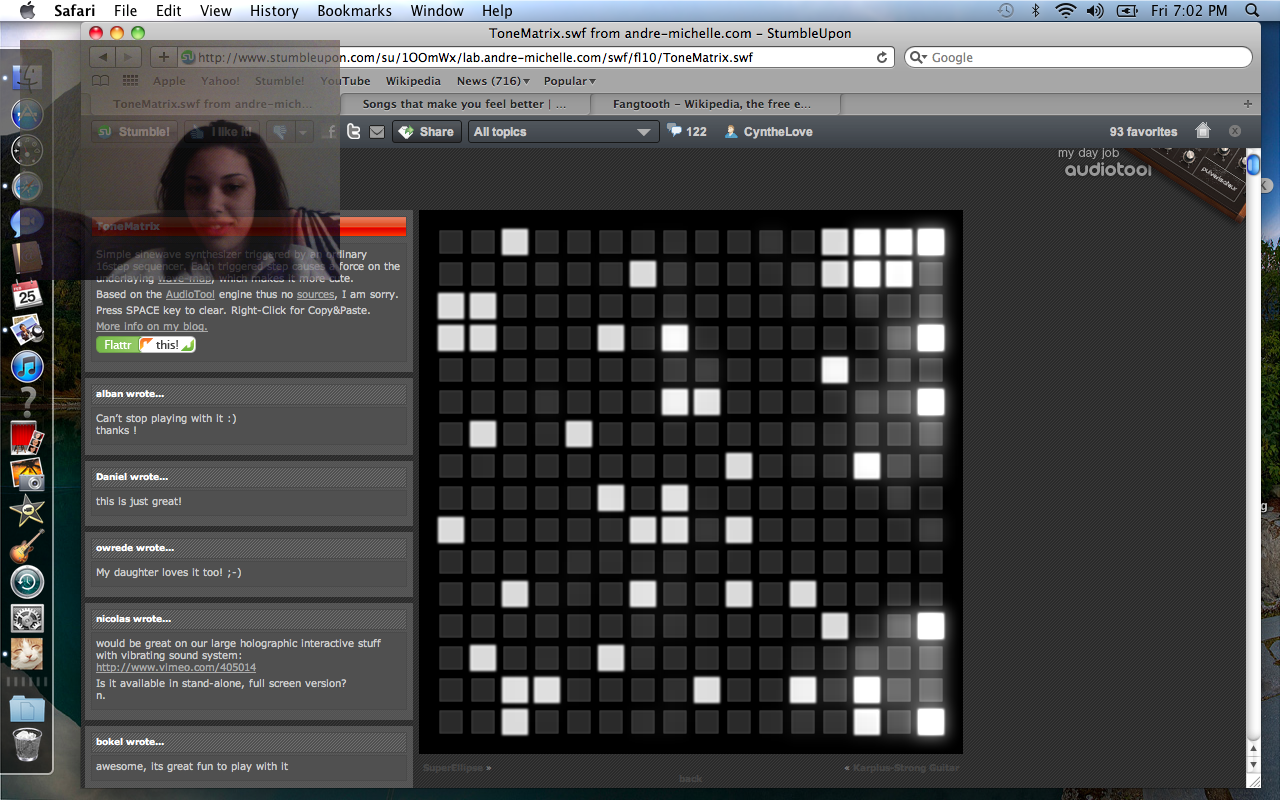Expand the All topics dropdown

(563, 131)
